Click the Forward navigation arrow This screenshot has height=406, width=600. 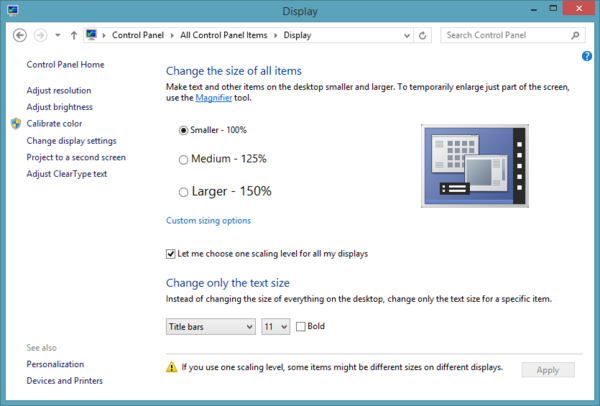click(40, 35)
